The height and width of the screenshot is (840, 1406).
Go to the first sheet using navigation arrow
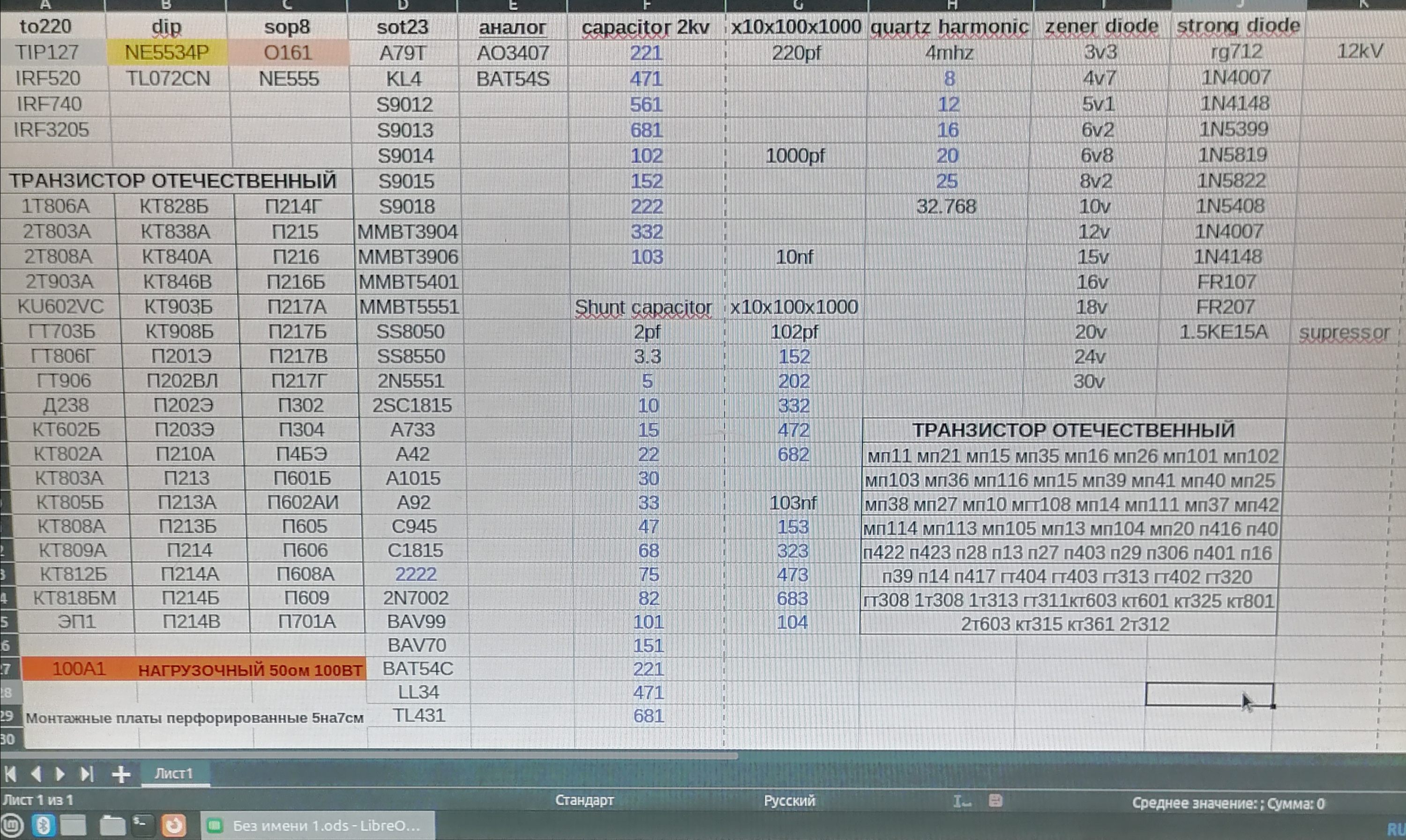point(10,774)
